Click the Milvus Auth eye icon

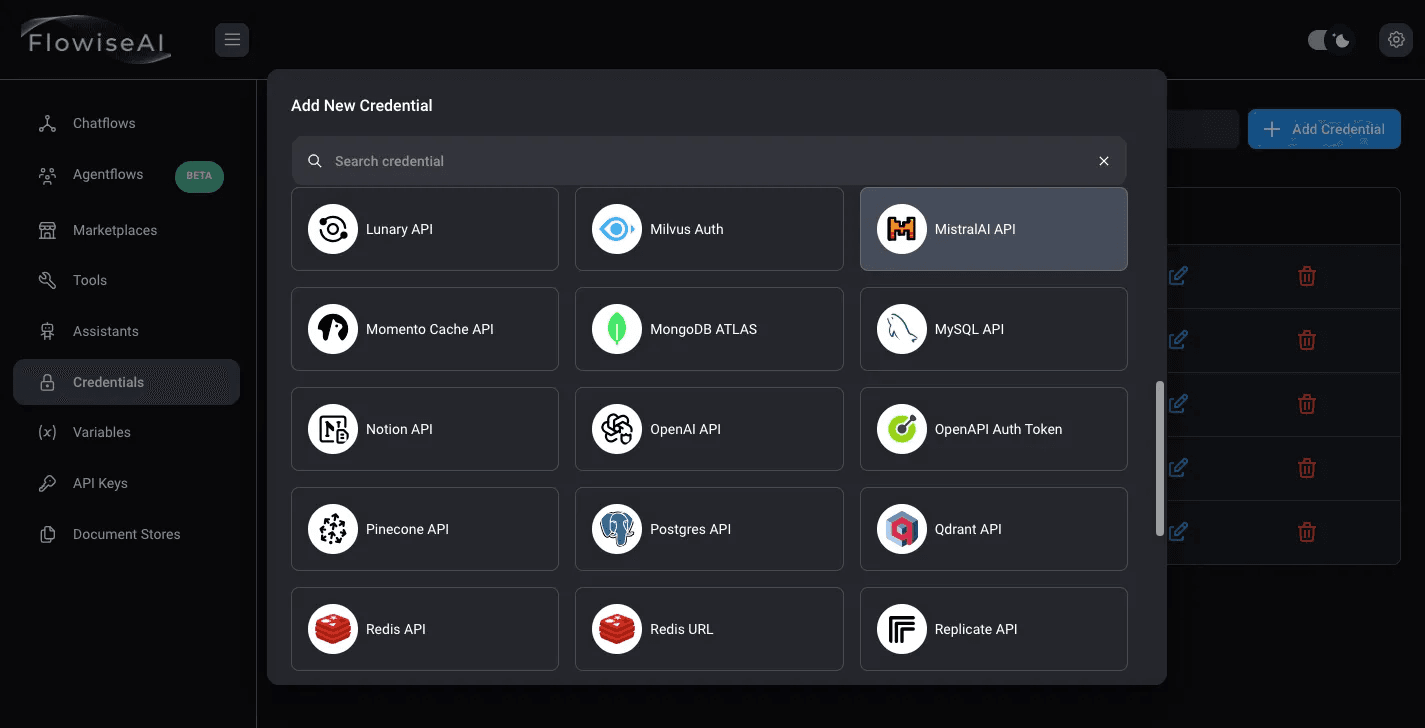click(x=616, y=229)
